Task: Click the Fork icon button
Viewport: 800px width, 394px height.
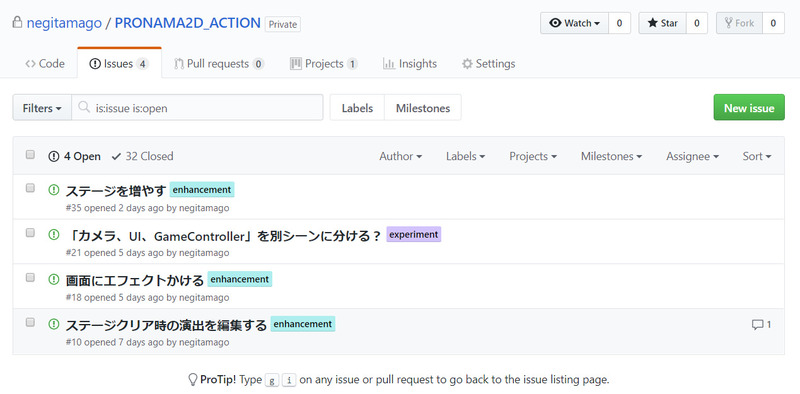Action: pyautogui.click(x=739, y=23)
